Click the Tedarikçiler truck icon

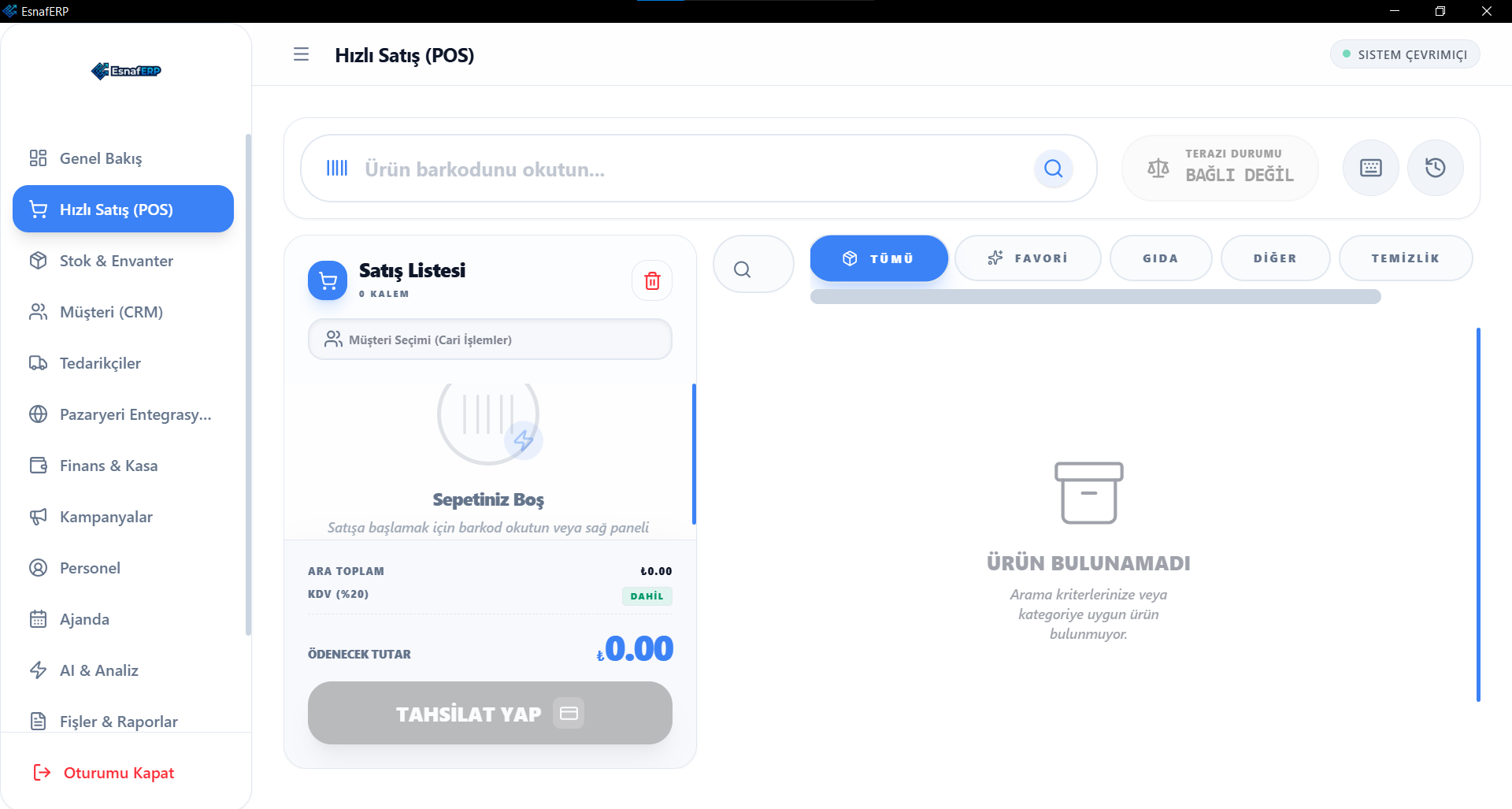(x=38, y=363)
